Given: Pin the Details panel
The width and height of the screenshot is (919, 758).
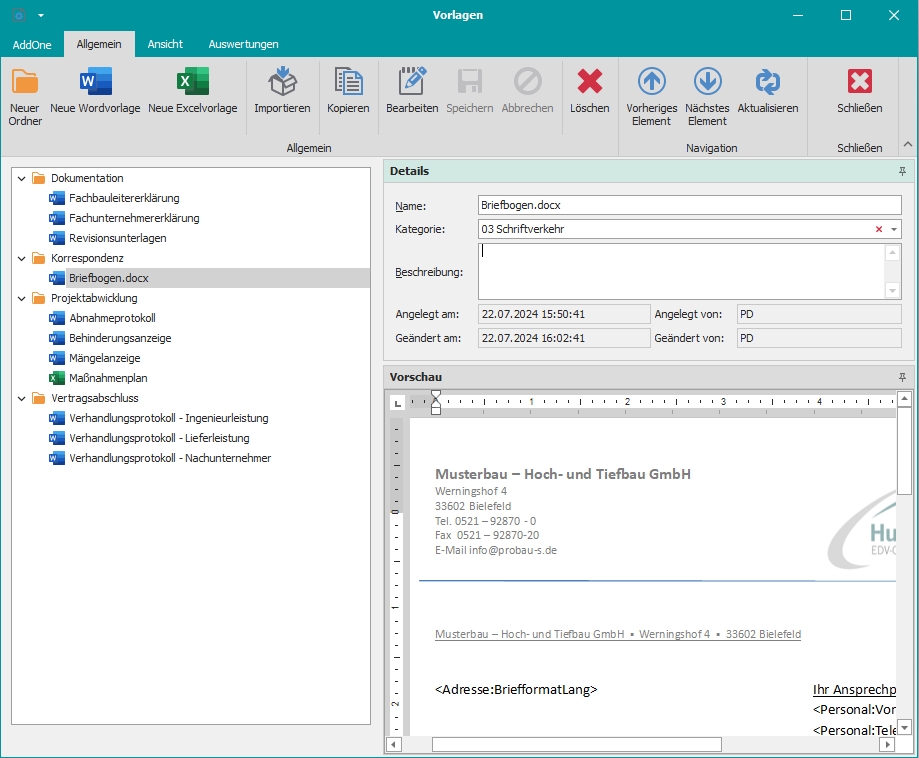Looking at the screenshot, I should [x=902, y=172].
